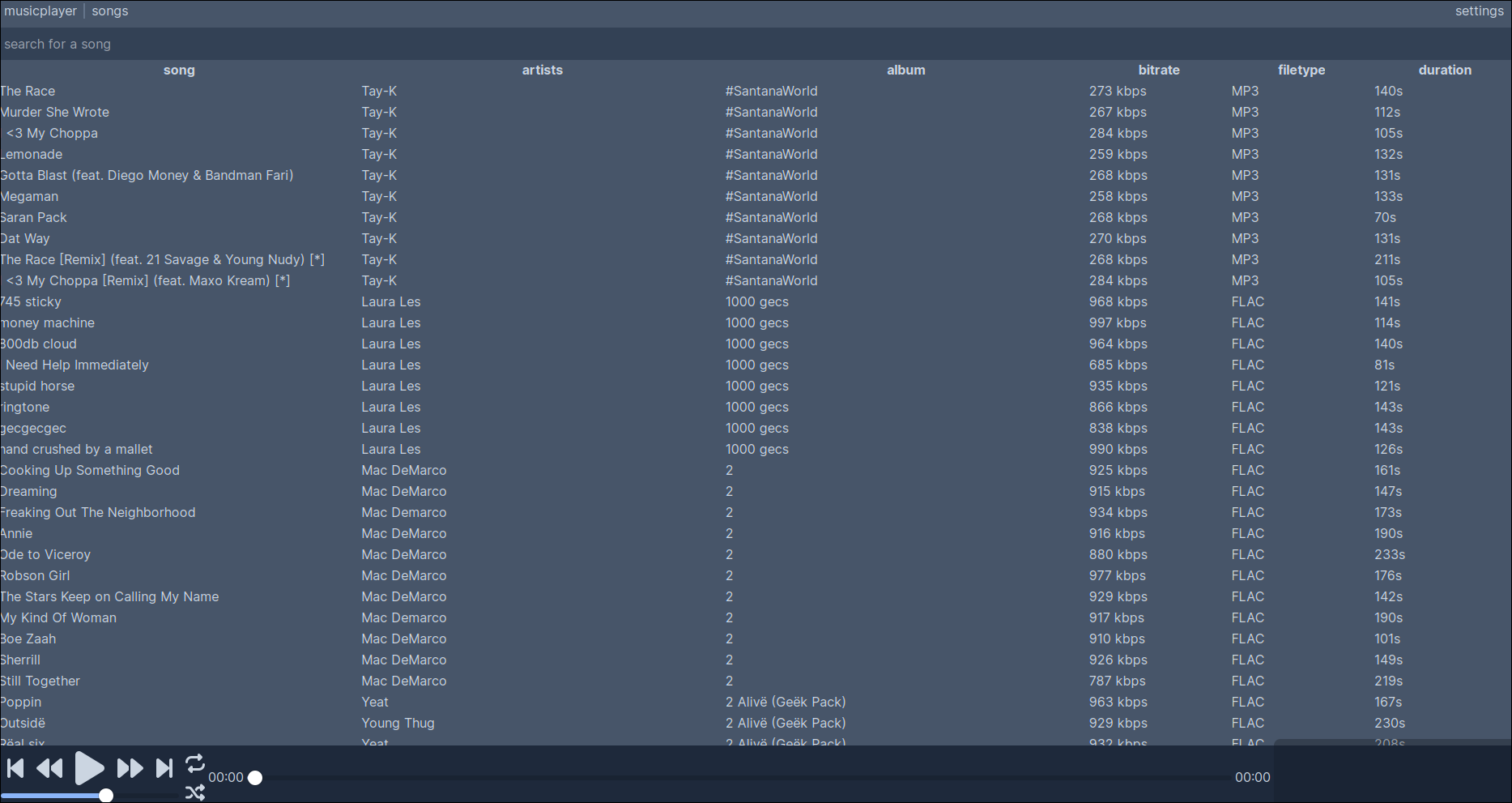The height and width of the screenshot is (803, 1512).
Task: Select the song 800db cloud
Action: (38, 344)
